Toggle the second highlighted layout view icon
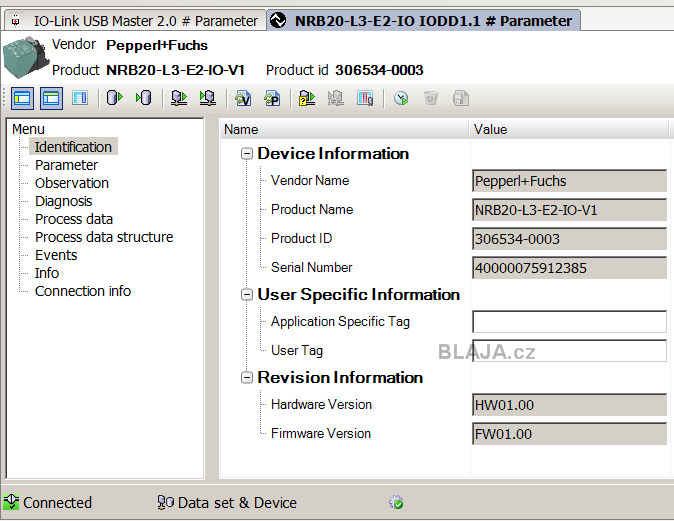This screenshot has width=674, height=521. coord(52,98)
